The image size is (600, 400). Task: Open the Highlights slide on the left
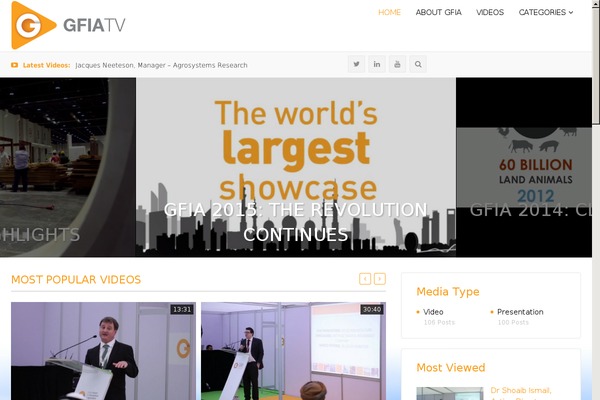pyautogui.click(x=68, y=167)
